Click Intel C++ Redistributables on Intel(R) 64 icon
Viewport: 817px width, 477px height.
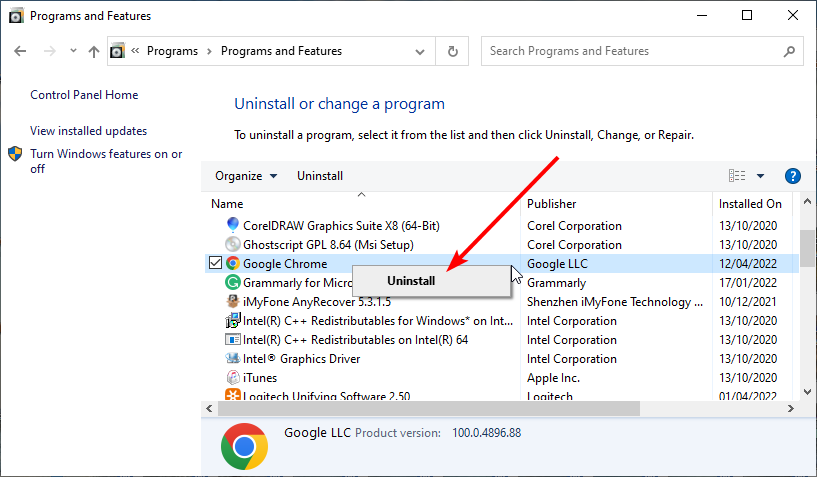[x=232, y=339]
